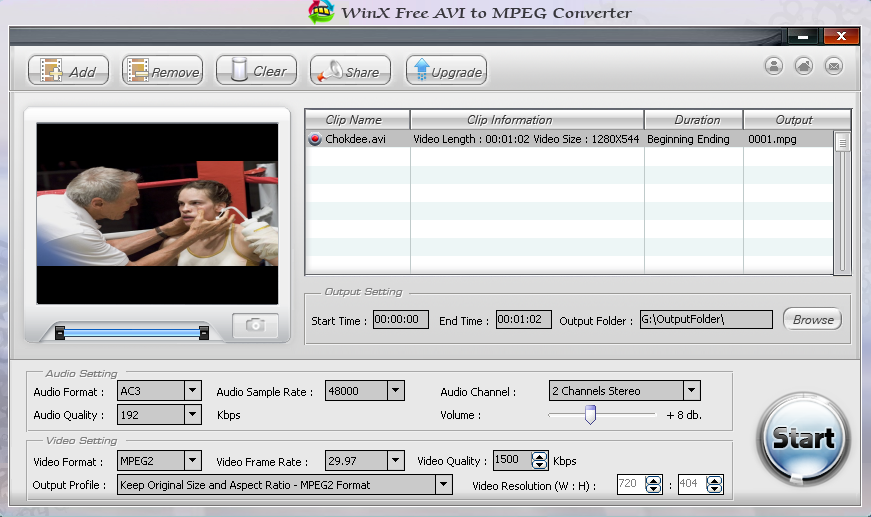871x517 pixels.
Task: Start the conversion with Start button
Action: (x=803, y=439)
